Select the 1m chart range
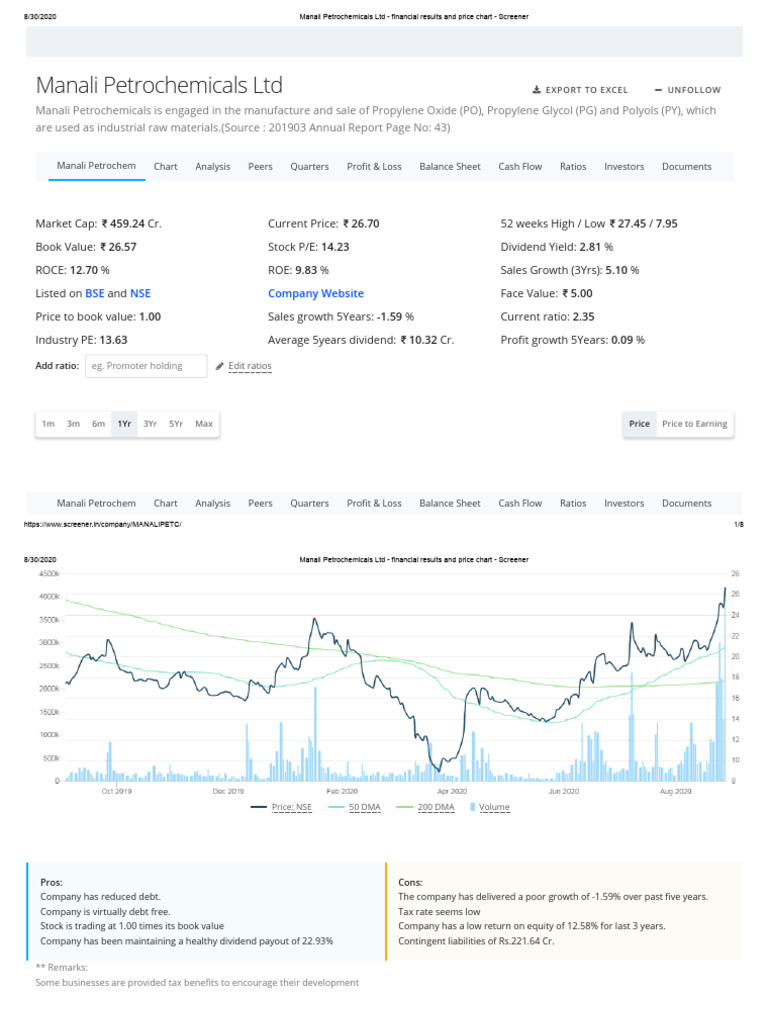The height and width of the screenshot is (1024, 768). (48, 424)
